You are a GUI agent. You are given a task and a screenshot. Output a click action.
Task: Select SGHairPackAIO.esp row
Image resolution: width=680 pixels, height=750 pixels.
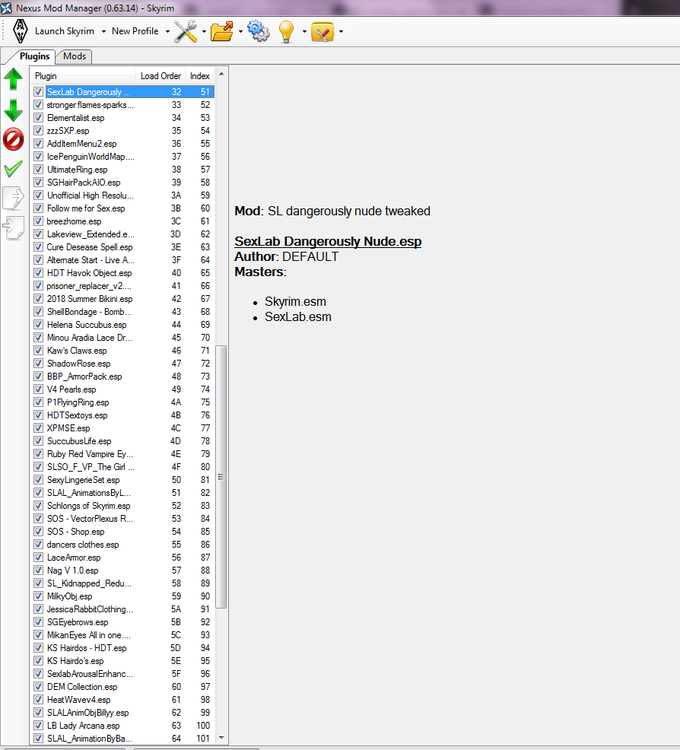point(123,182)
